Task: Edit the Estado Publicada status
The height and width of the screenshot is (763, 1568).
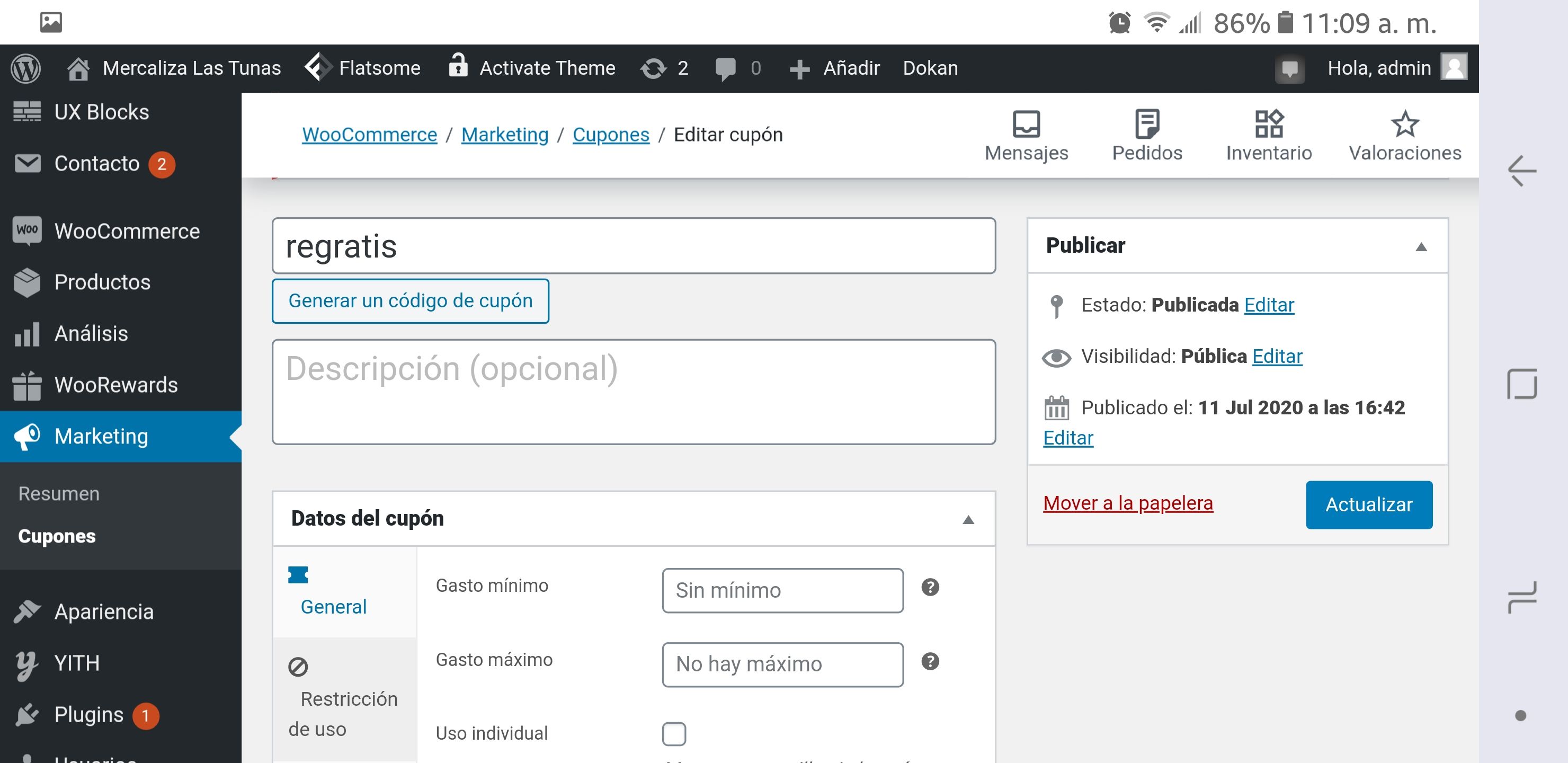Action: pyautogui.click(x=1269, y=305)
